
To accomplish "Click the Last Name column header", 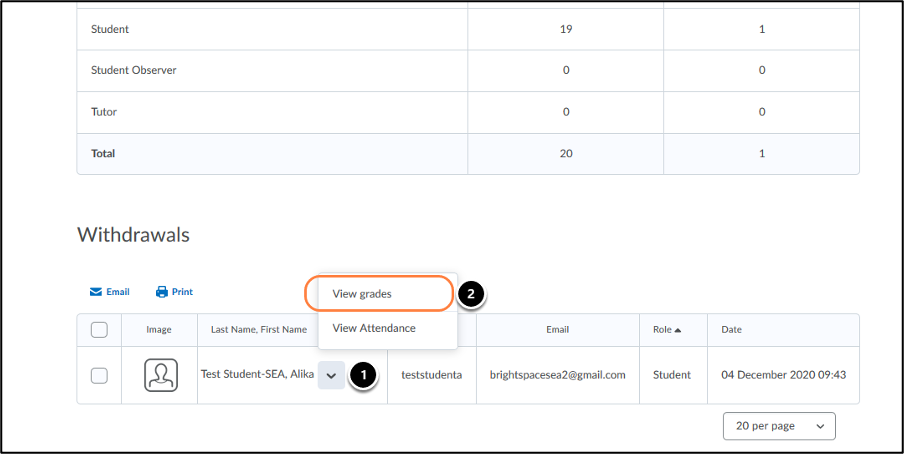I will pyautogui.click(x=230, y=329).
